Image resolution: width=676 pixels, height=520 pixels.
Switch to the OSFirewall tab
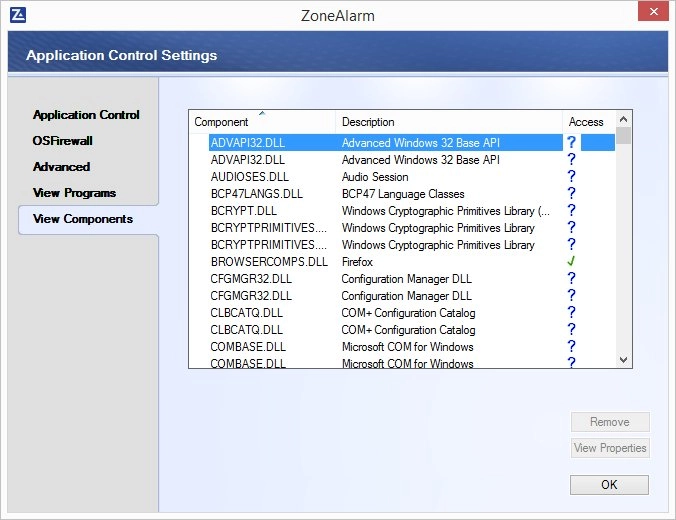(63, 141)
